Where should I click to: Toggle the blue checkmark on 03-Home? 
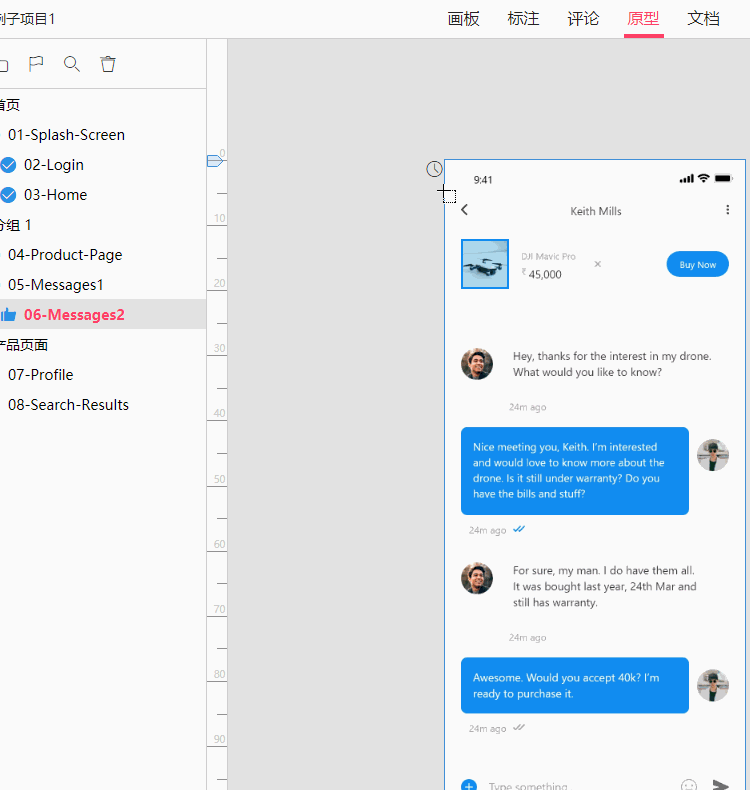8,195
